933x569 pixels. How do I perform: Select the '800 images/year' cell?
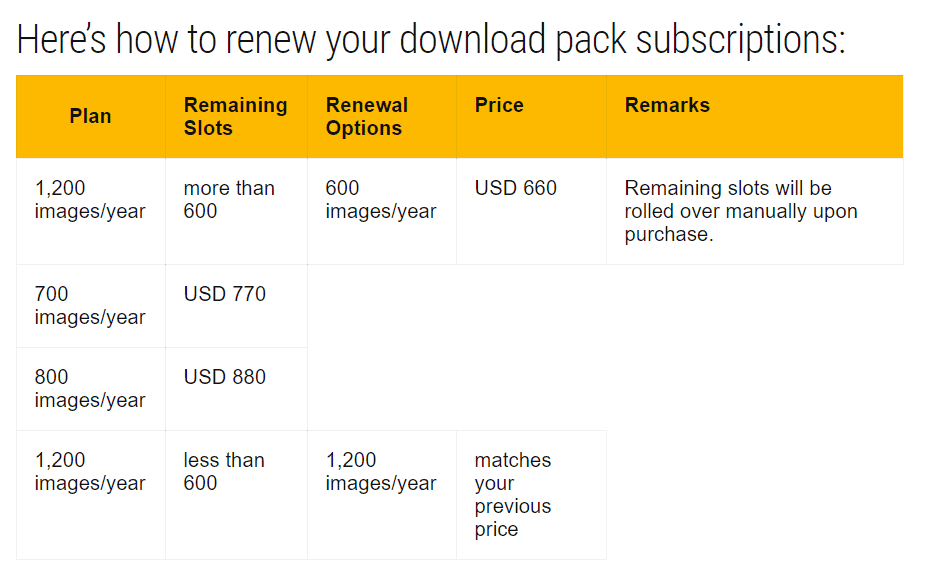[x=90, y=388]
